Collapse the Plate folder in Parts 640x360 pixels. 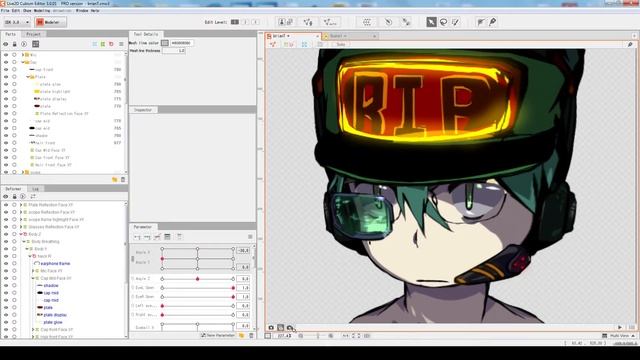pos(28,77)
